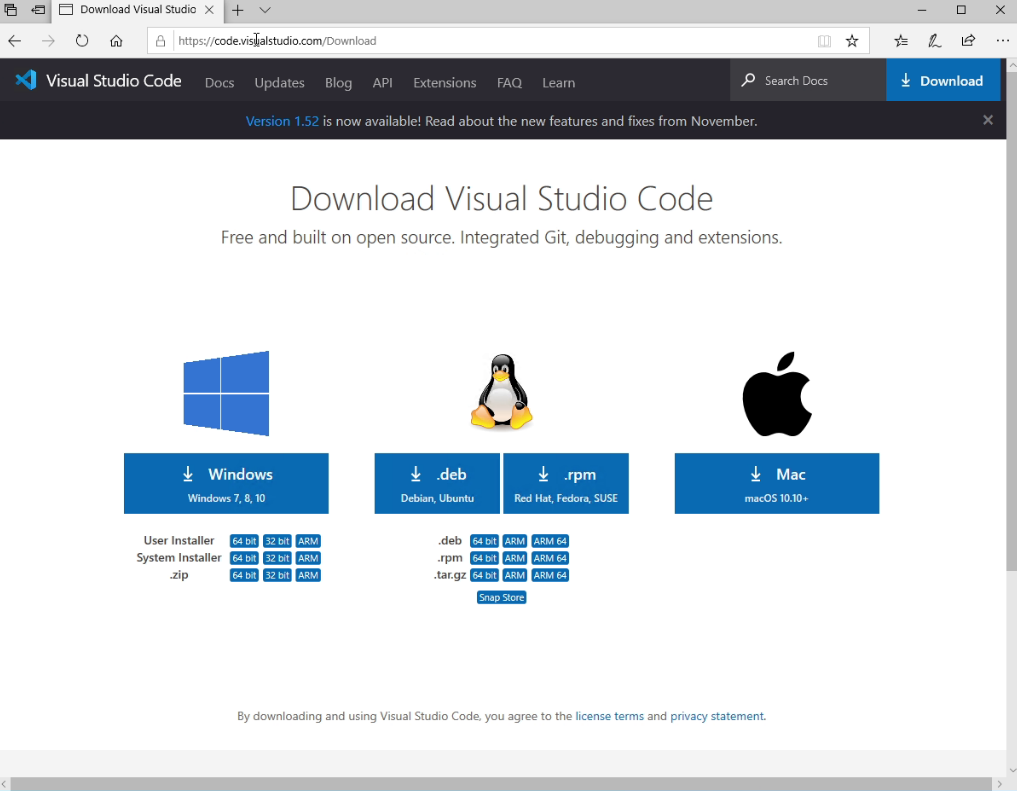Download the .deb Debian, Ubuntu package

[x=438, y=483]
